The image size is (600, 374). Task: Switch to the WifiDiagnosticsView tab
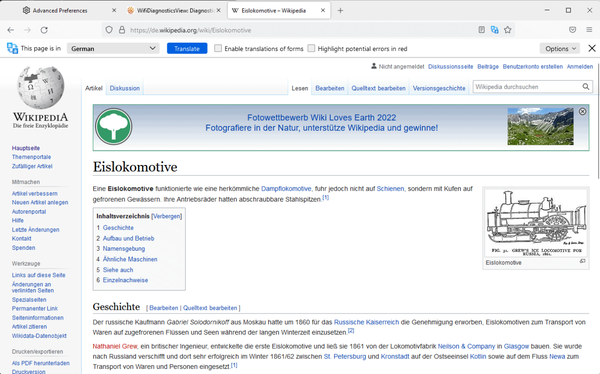point(175,10)
